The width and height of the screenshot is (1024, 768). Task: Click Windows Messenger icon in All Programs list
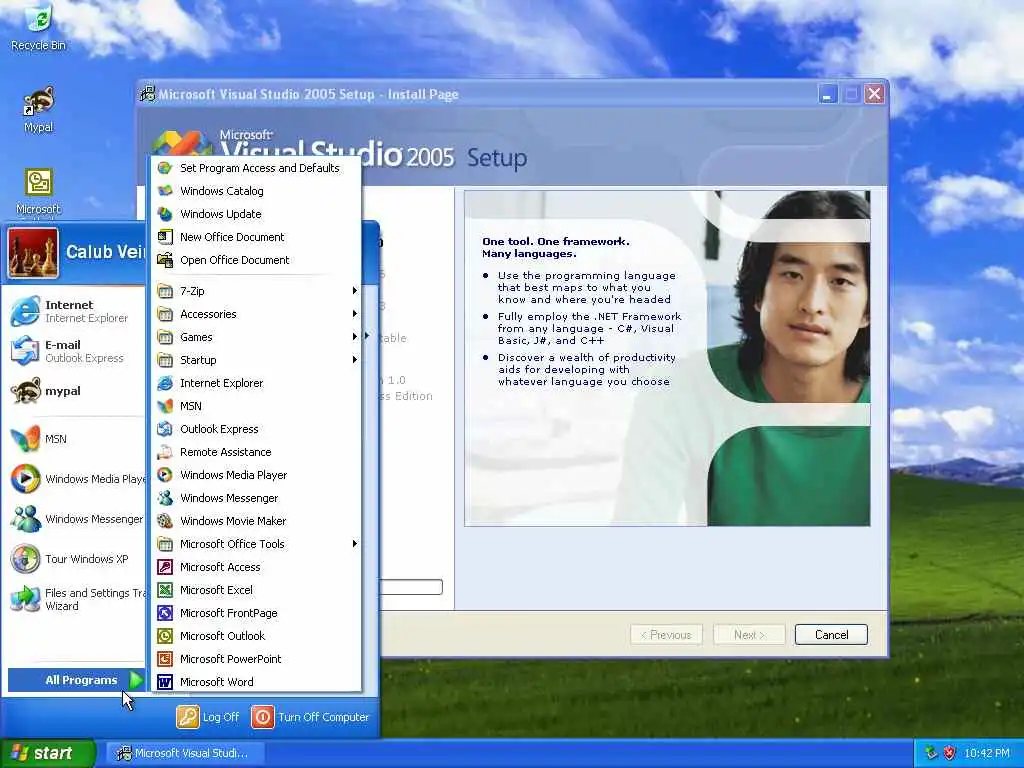click(165, 498)
